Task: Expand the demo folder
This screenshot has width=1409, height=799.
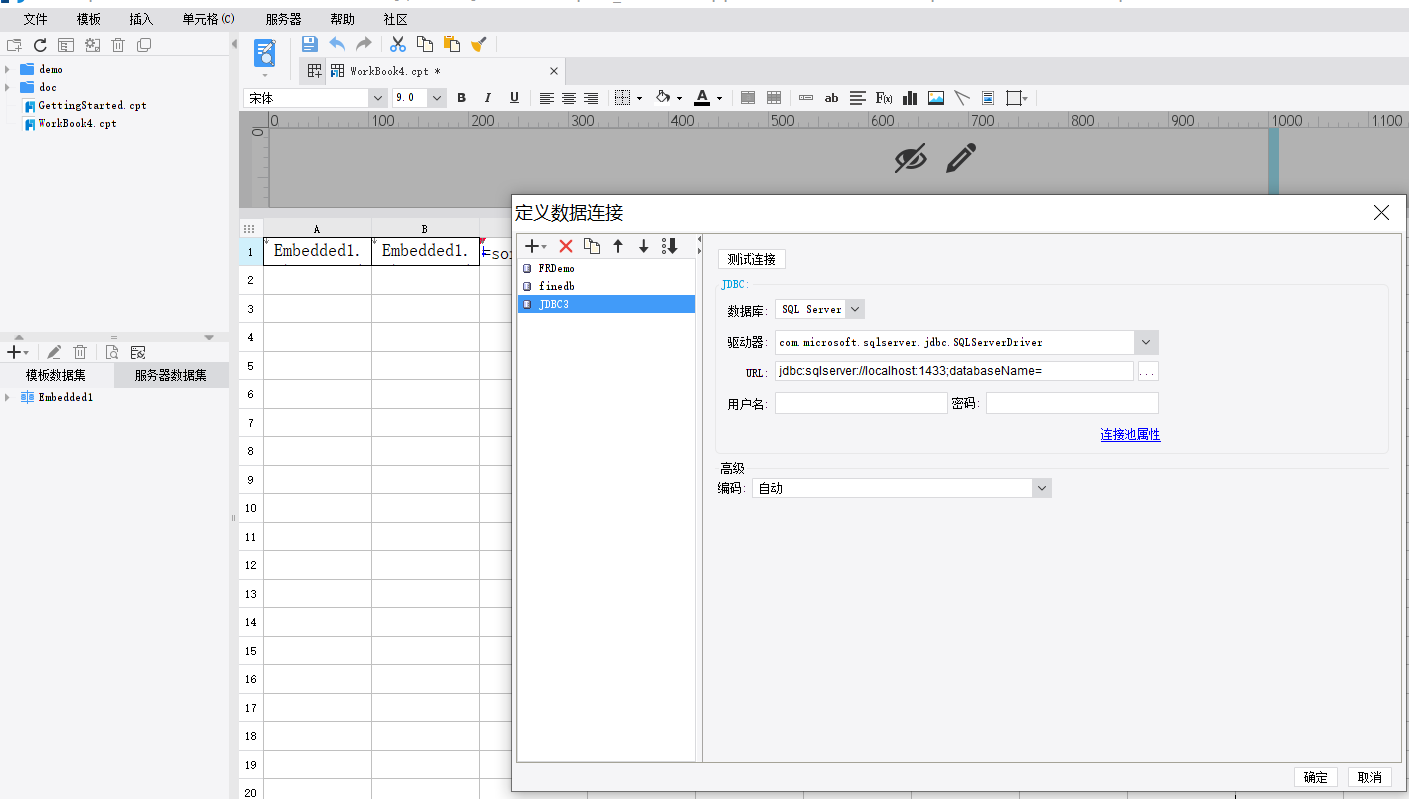Action: click(x=7, y=70)
